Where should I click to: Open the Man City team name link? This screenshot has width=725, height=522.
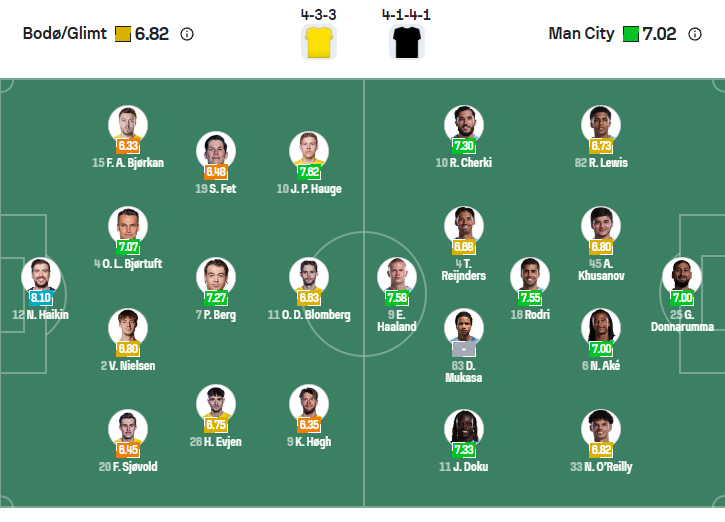pyautogui.click(x=581, y=34)
